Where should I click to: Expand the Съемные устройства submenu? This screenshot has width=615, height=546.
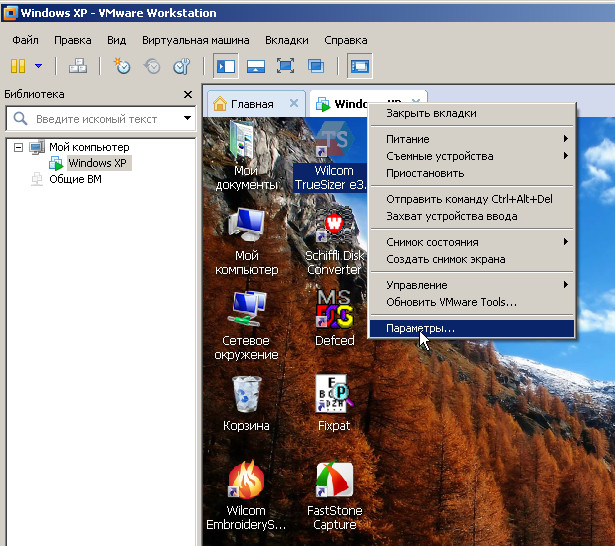point(472,156)
